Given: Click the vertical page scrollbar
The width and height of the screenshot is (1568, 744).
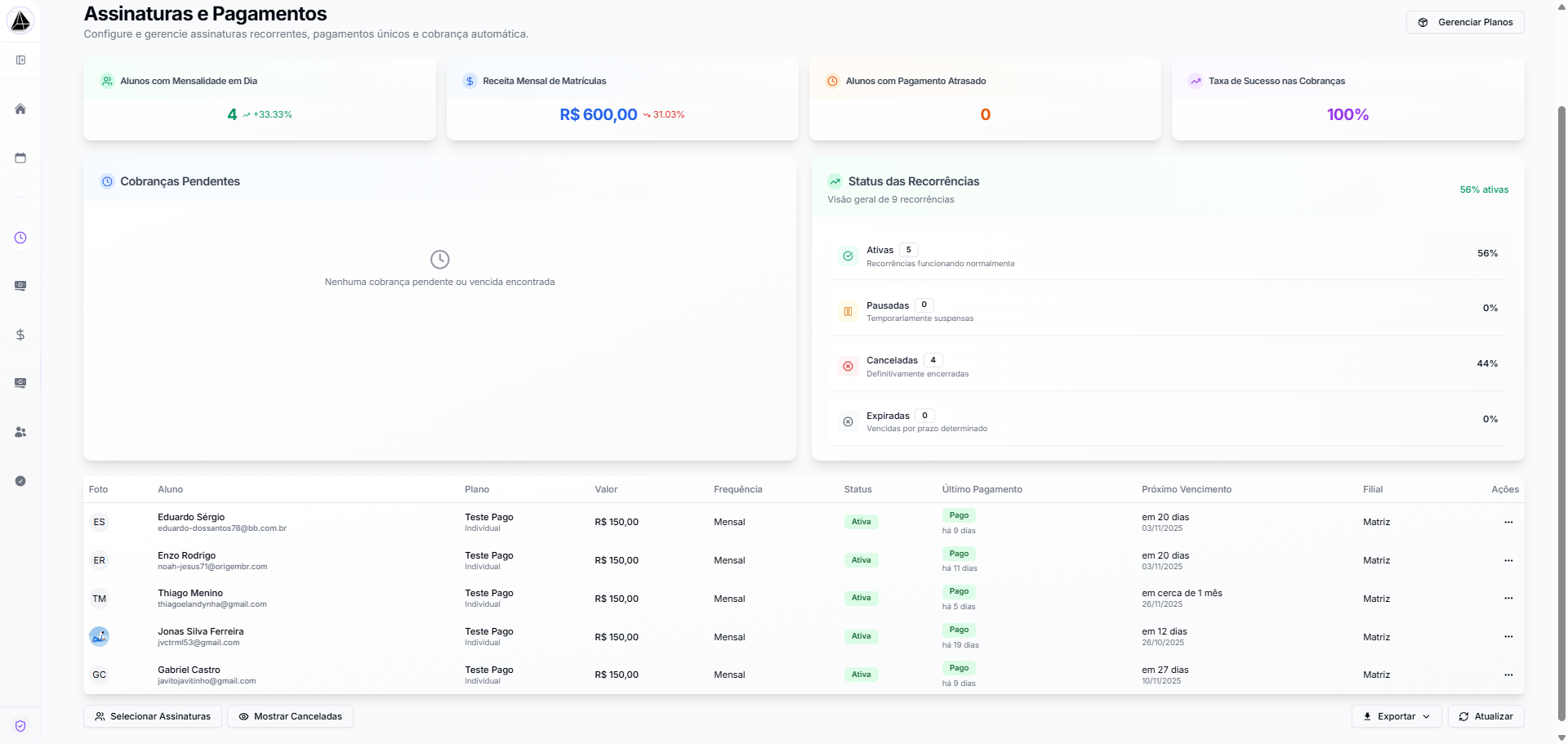Looking at the screenshot, I should point(1561,408).
